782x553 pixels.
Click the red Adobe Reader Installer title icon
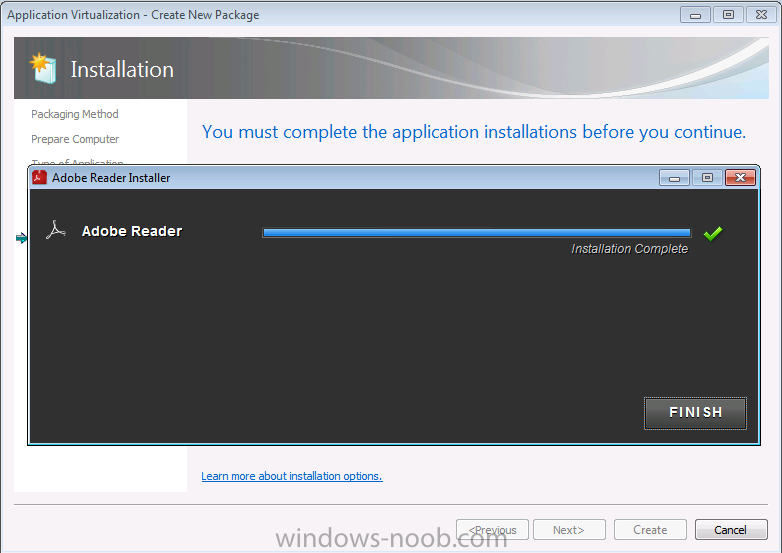[x=39, y=178]
